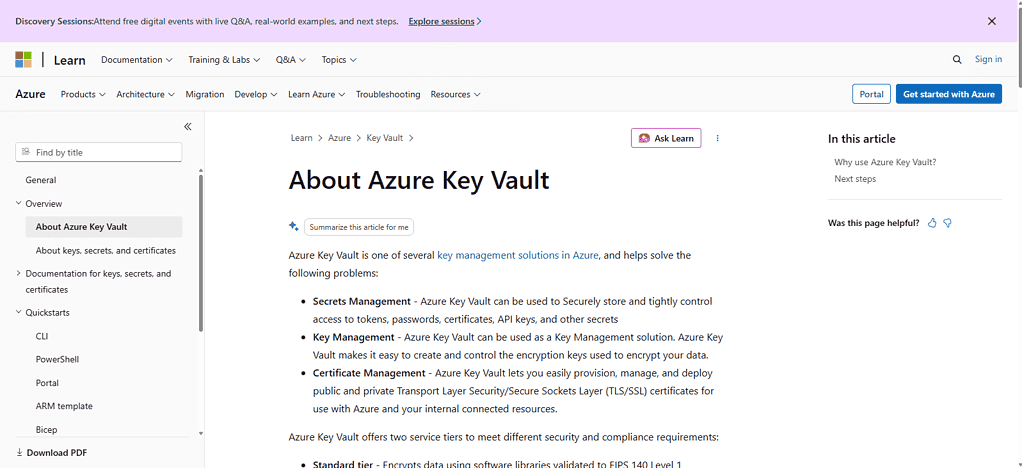Screen dimensions: 1022x468
Task: Click the sparkle AI summarize icon
Action: click(x=293, y=226)
